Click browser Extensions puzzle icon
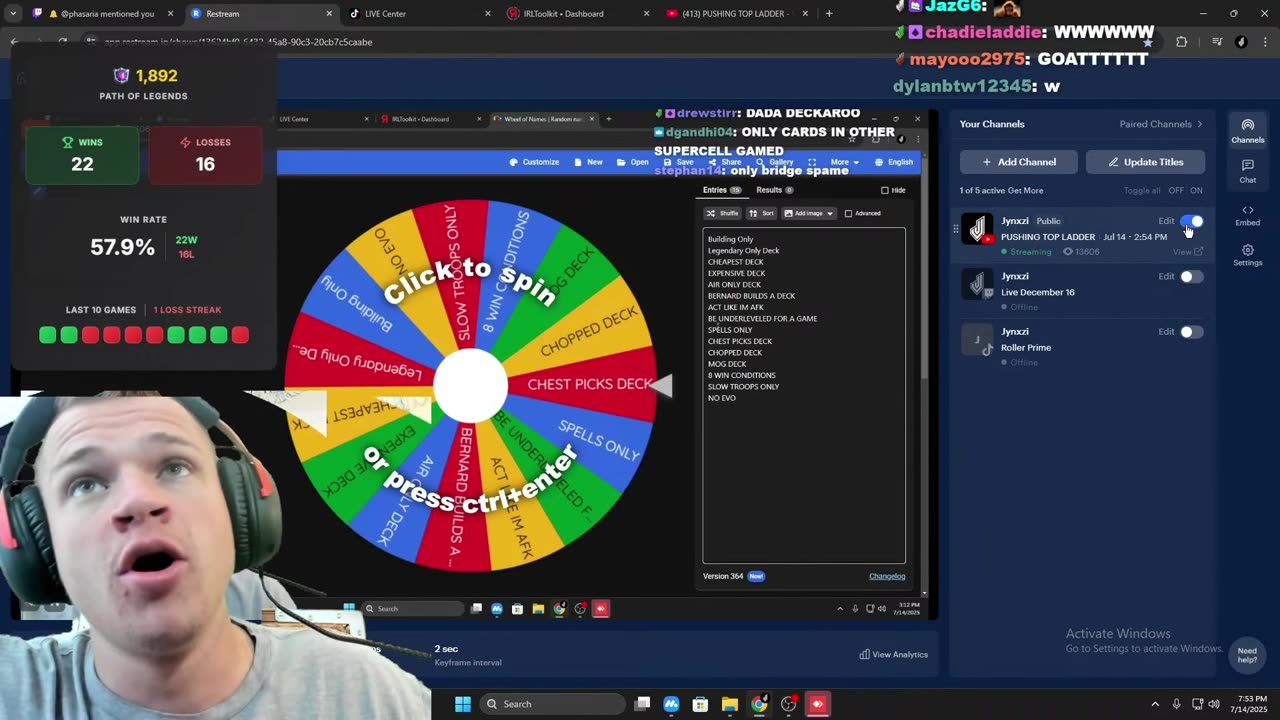The height and width of the screenshot is (720, 1280). 1182,42
